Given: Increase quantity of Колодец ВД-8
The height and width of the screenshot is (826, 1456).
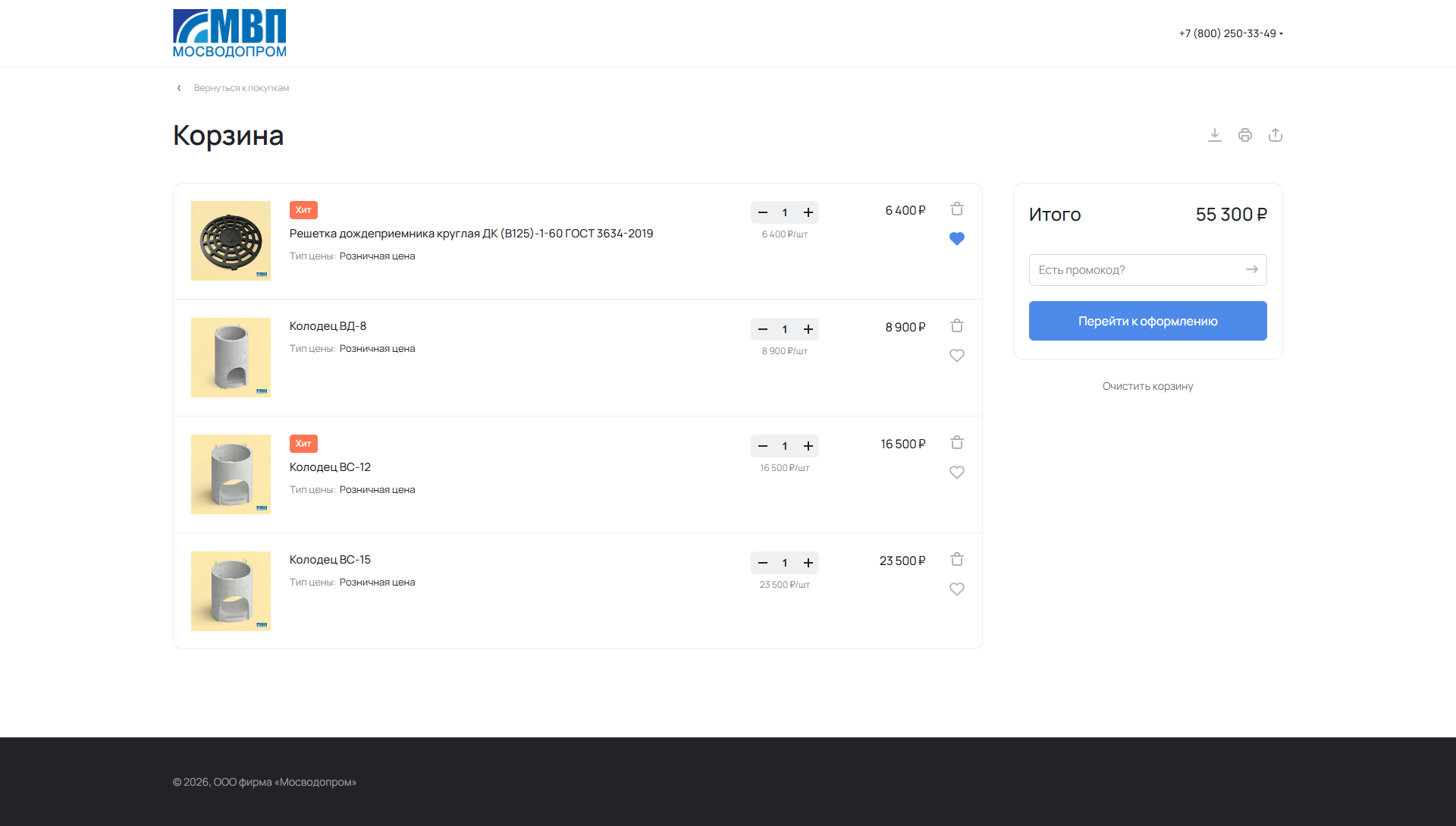Looking at the screenshot, I should pyautogui.click(x=808, y=329).
